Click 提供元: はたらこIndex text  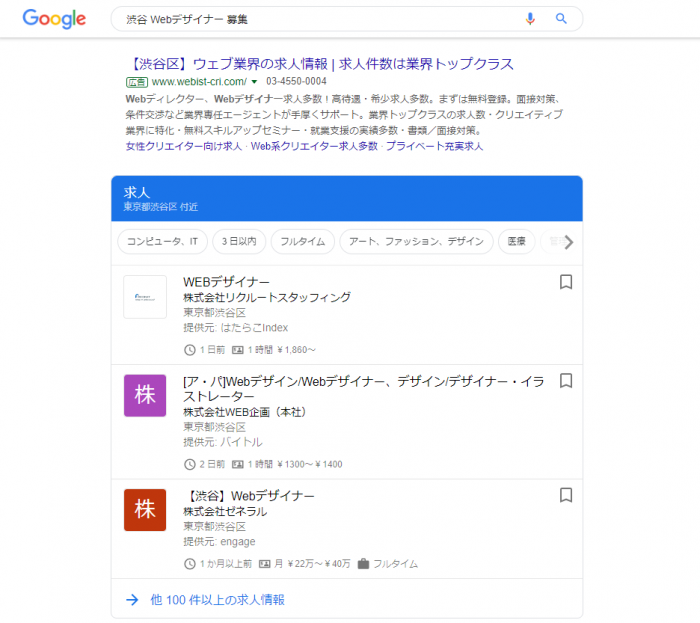(236, 328)
